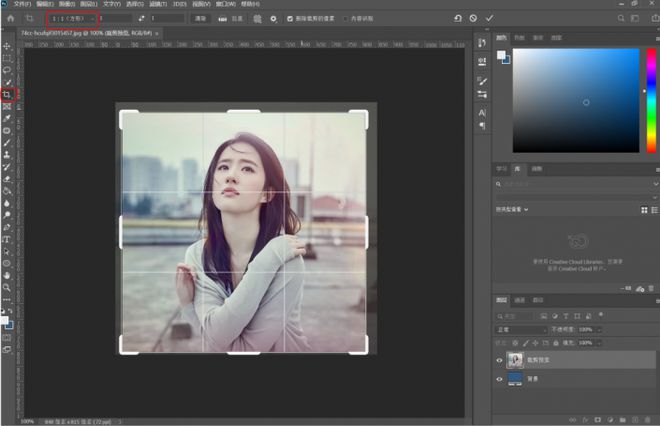Switch to the Channels tab in Layers panel
The height and width of the screenshot is (426, 660).
[520, 299]
